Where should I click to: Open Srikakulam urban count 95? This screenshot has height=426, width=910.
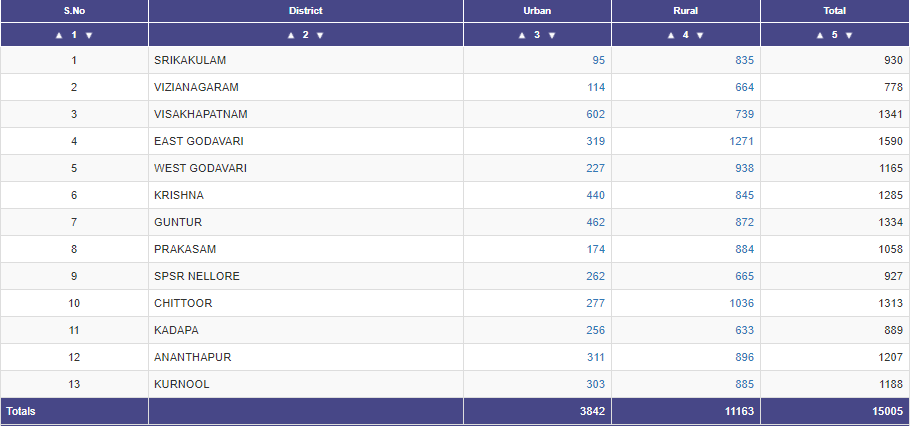pyautogui.click(x=598, y=60)
